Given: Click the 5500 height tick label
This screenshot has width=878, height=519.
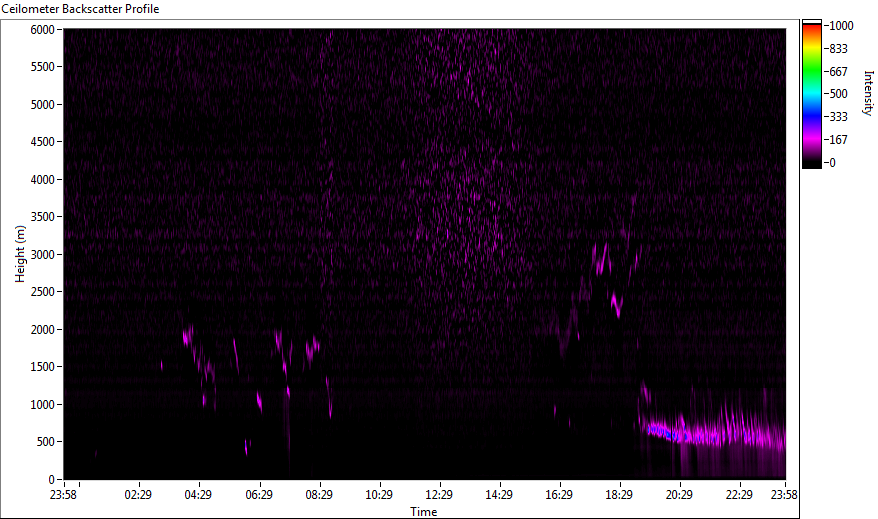Looking at the screenshot, I should point(43,67).
